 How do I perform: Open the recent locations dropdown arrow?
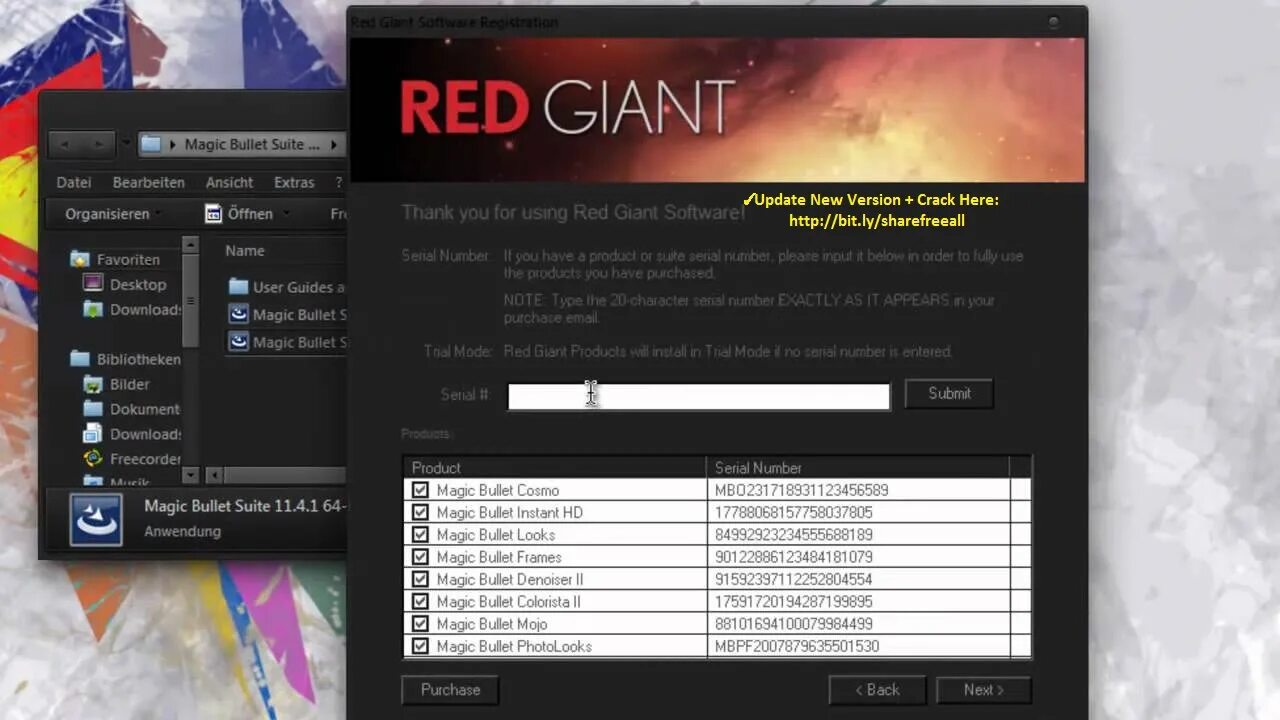(x=126, y=143)
